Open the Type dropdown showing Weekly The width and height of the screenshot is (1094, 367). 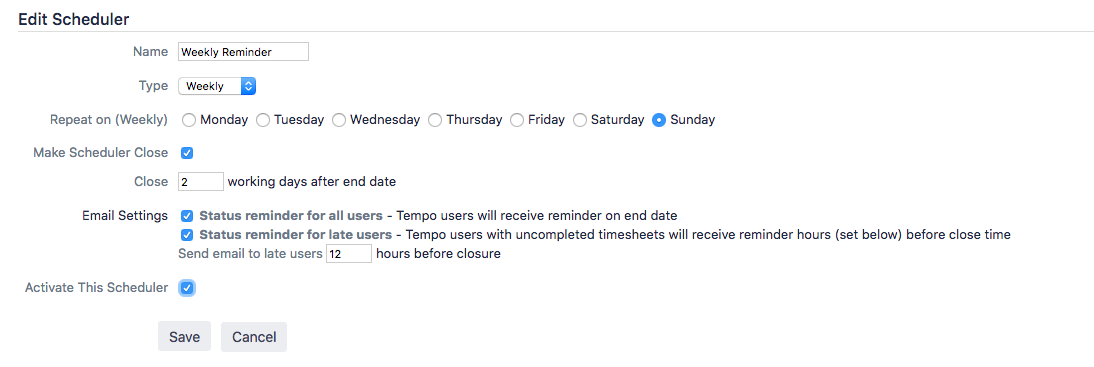(218, 86)
